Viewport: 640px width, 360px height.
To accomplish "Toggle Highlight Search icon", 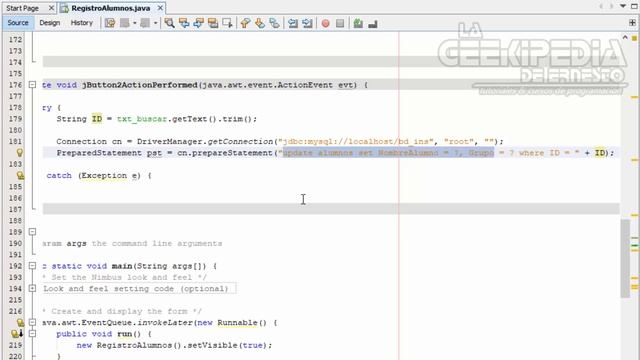I will coord(213,23).
